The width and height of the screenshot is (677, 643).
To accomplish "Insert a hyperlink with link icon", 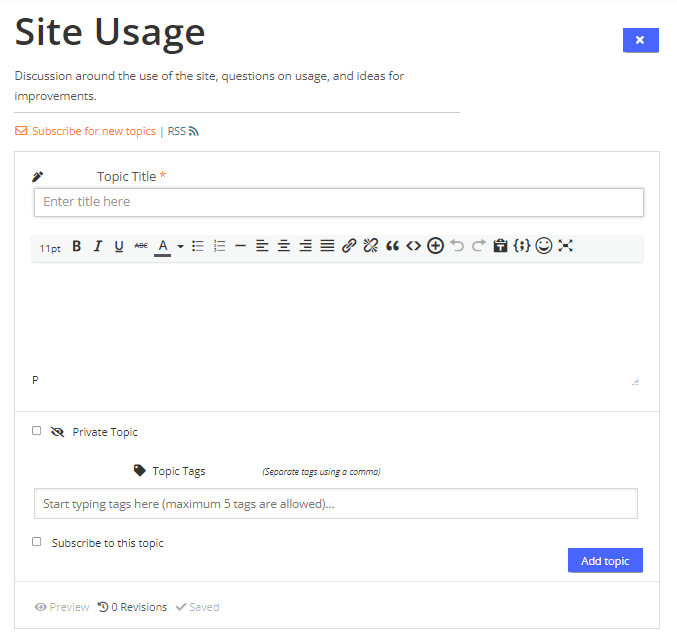I will point(349,246).
